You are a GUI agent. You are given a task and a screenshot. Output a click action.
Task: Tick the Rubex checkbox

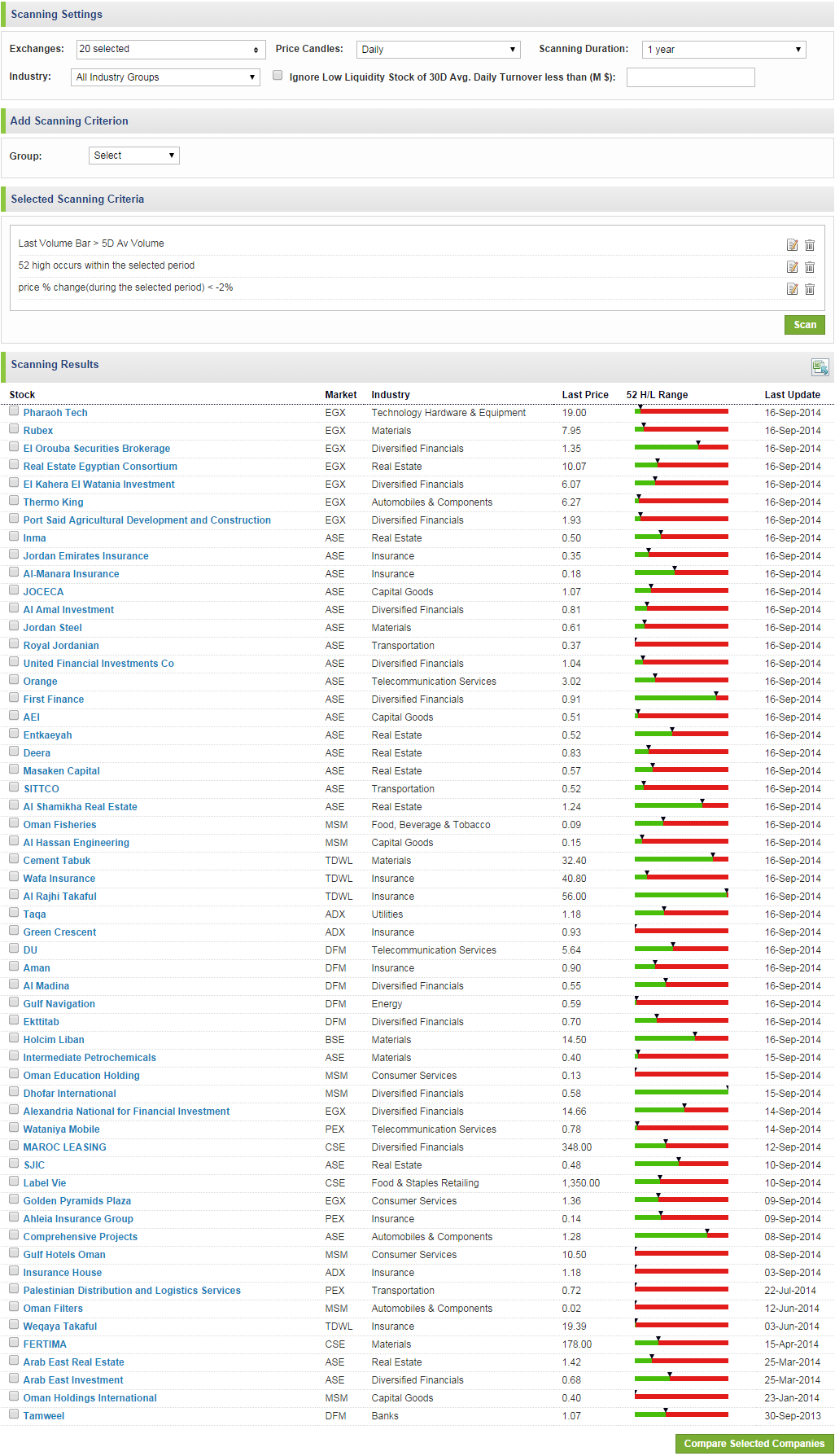[x=14, y=429]
